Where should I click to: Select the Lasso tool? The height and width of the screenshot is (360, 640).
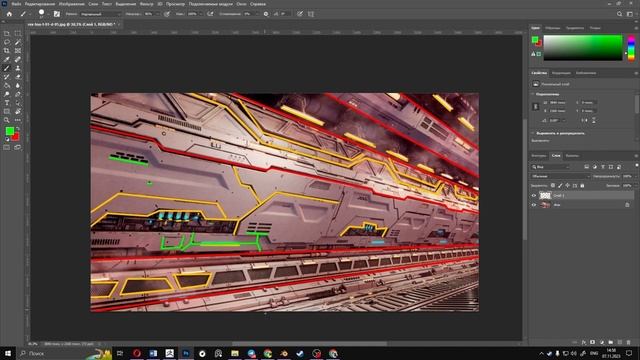point(7,42)
